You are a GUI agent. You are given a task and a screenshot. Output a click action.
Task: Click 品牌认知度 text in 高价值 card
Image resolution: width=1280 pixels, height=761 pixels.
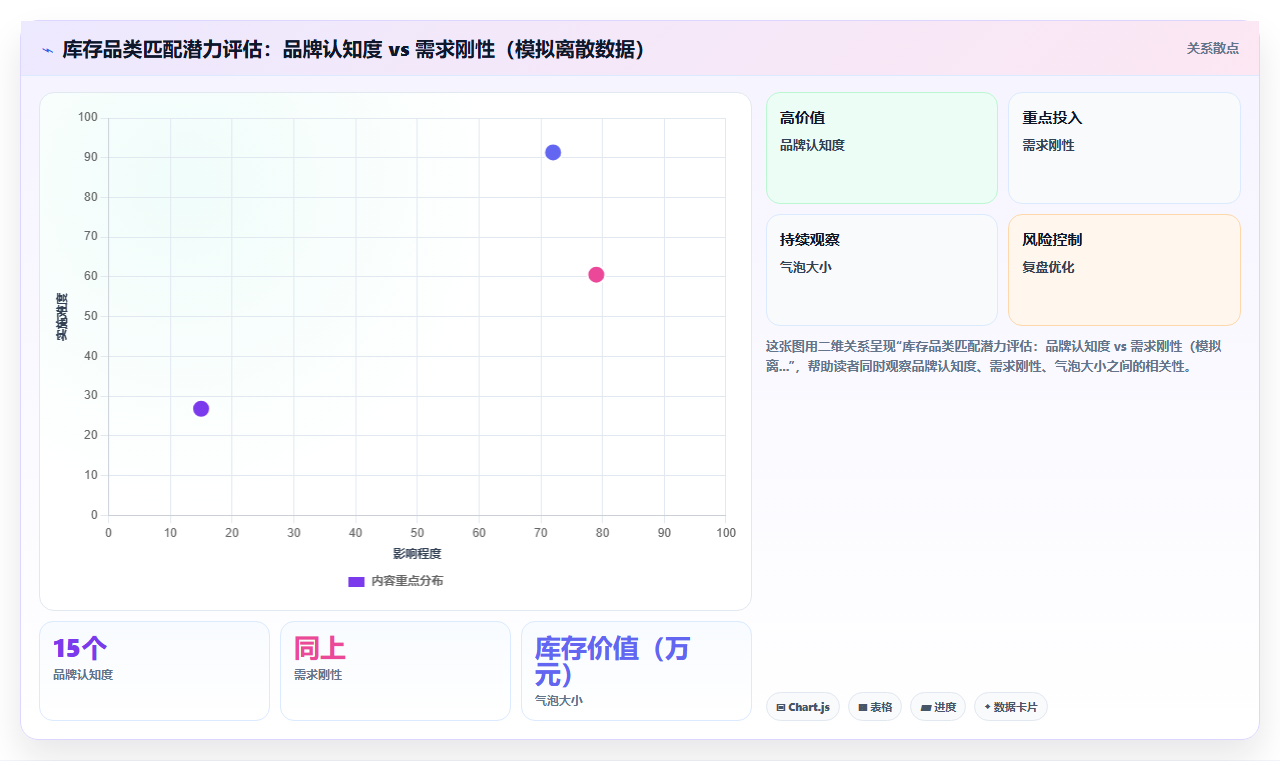pyautogui.click(x=812, y=145)
